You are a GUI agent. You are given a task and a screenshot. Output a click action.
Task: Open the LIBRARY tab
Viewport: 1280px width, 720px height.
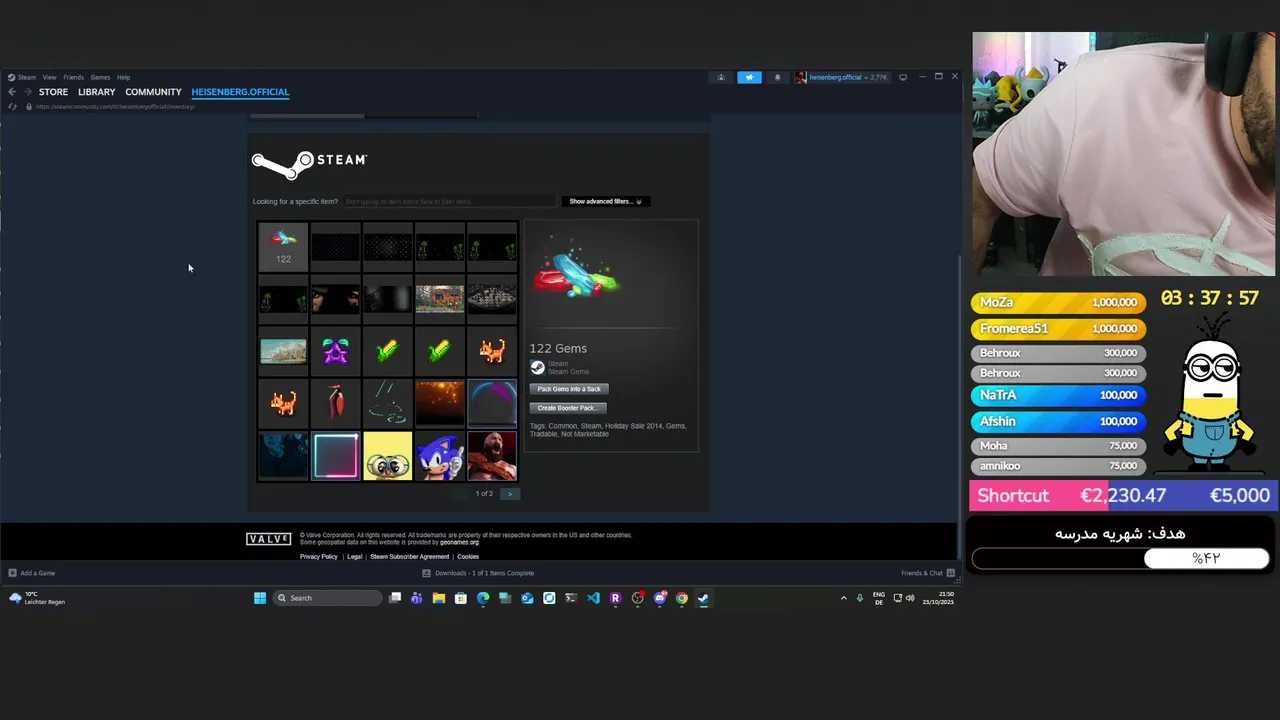pyautogui.click(x=96, y=92)
